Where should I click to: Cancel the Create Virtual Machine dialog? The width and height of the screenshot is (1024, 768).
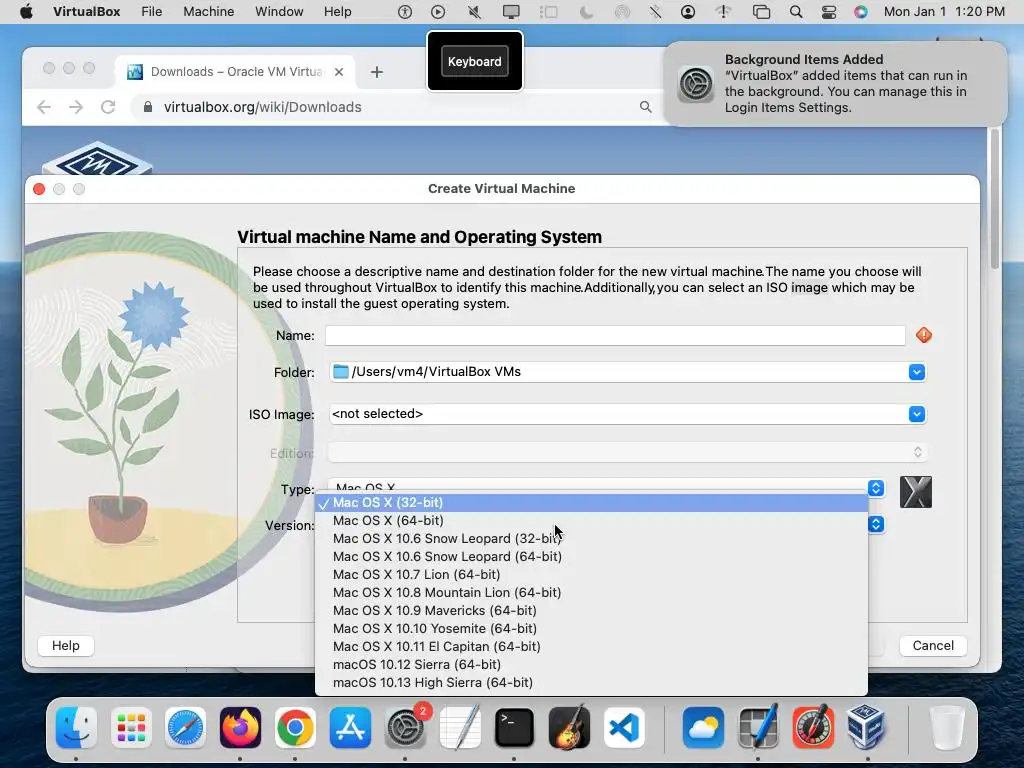pos(933,646)
